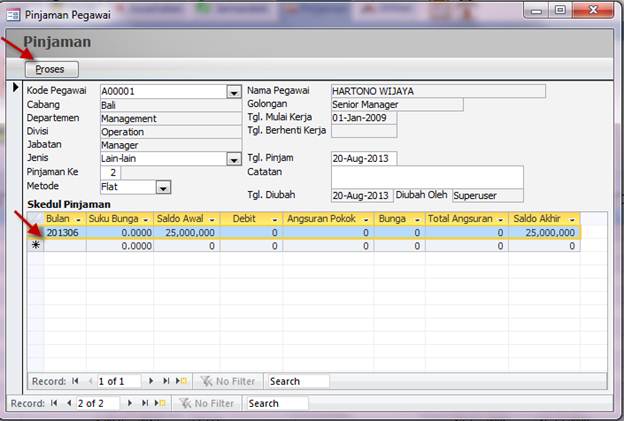Click the Tgl. Pinjam date field
The width and height of the screenshot is (624, 421).
[364, 158]
